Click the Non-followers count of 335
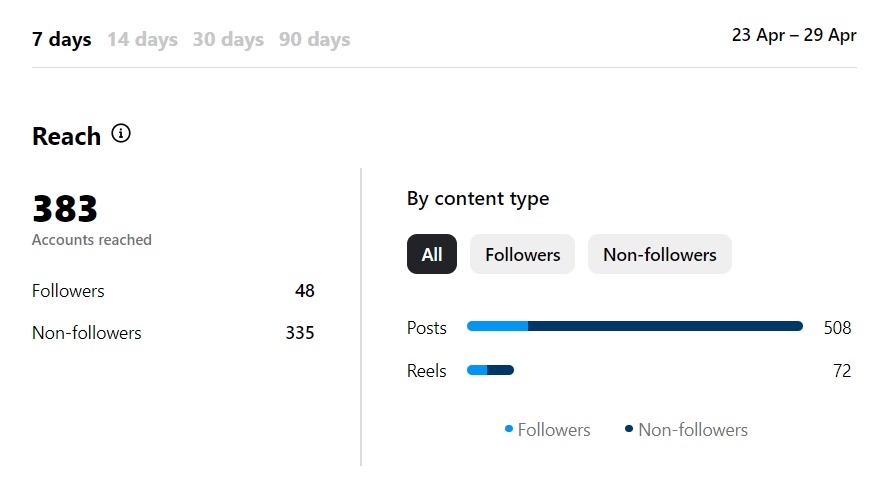The width and height of the screenshot is (886, 482). pos(299,333)
